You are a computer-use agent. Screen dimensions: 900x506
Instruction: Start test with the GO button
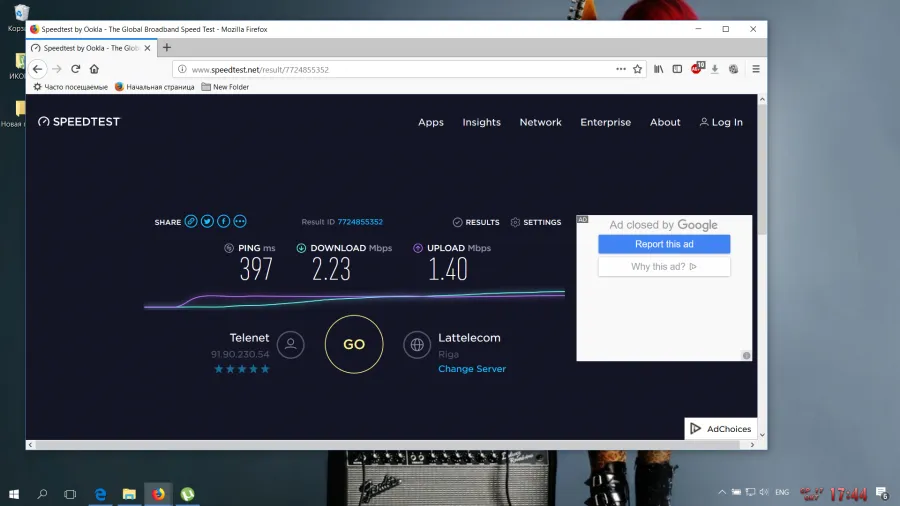[354, 344]
